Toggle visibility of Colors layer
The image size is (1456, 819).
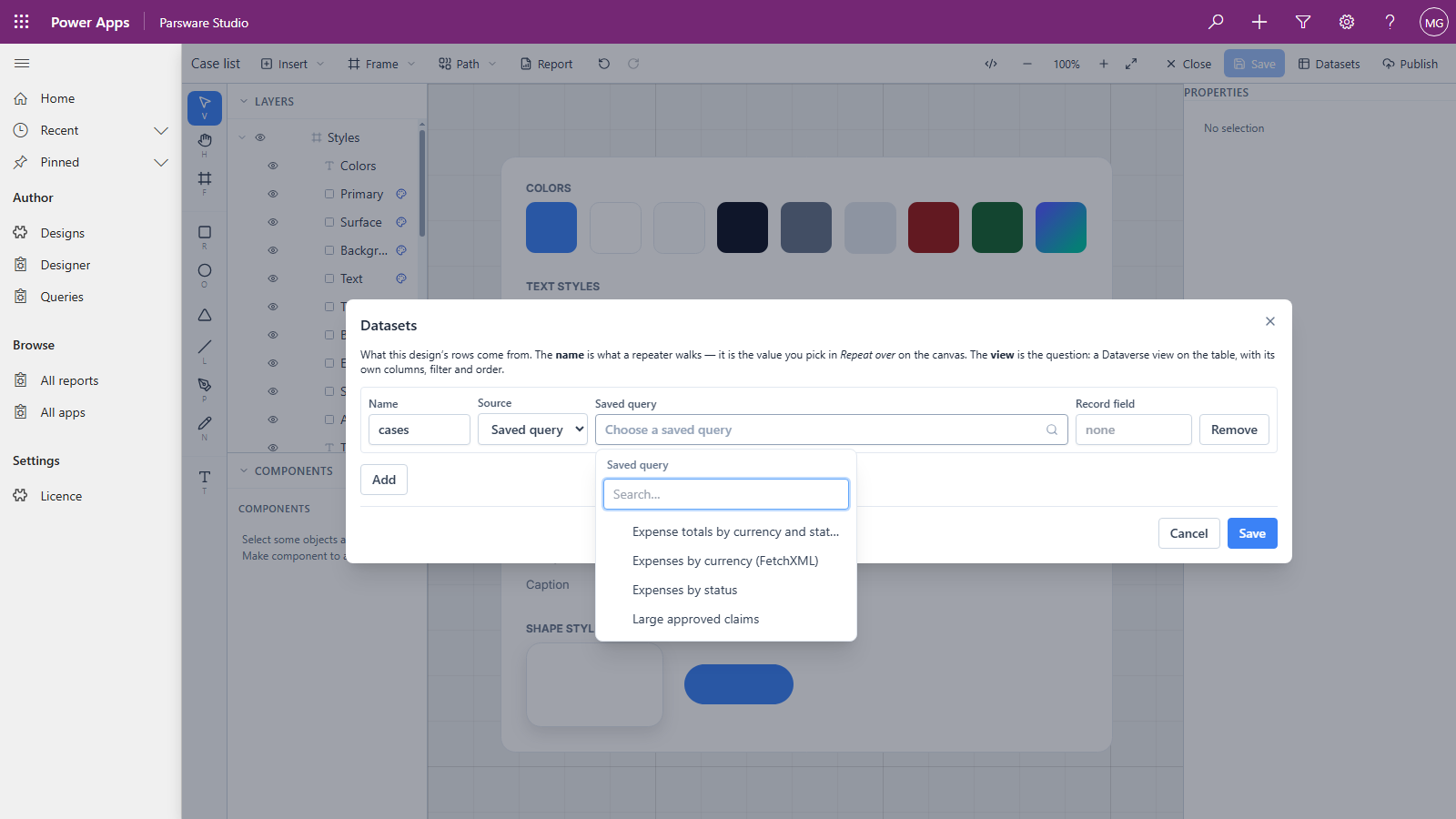(272, 166)
